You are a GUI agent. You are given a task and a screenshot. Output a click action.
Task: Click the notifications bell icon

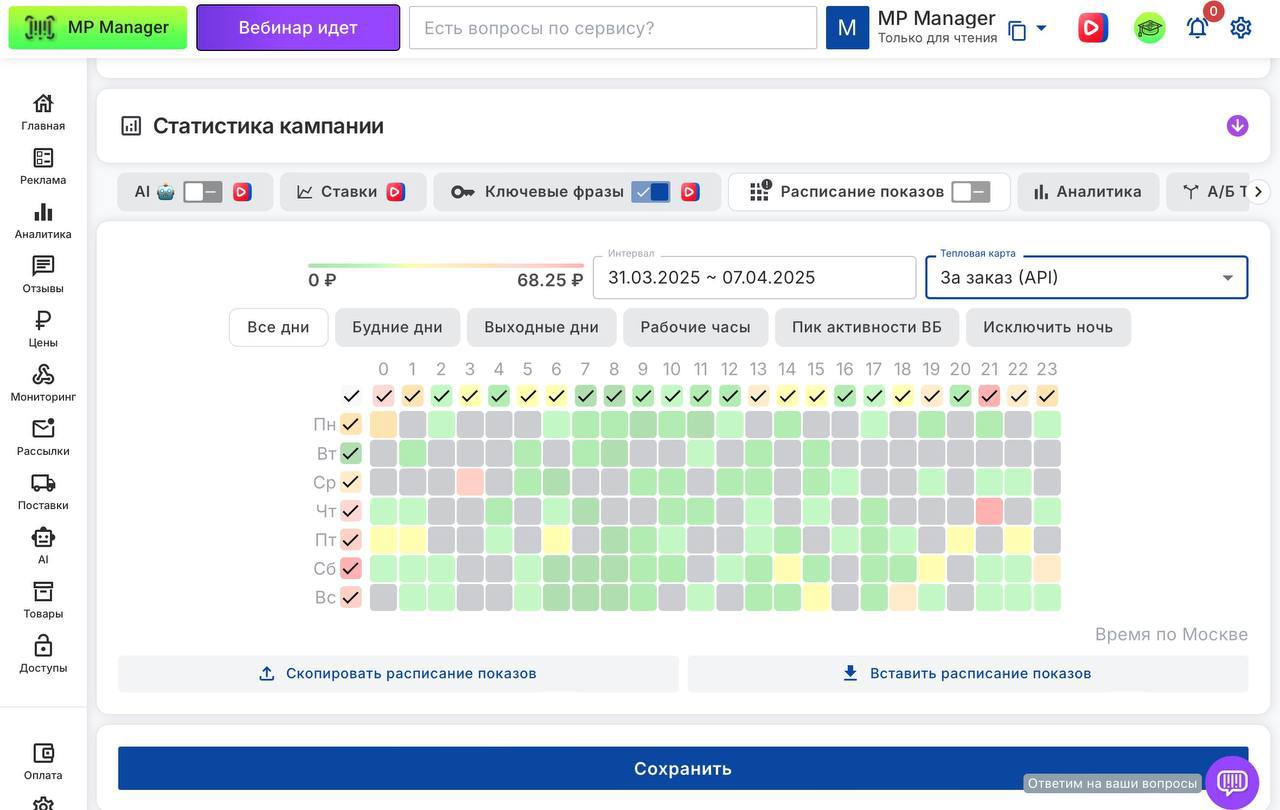1197,28
